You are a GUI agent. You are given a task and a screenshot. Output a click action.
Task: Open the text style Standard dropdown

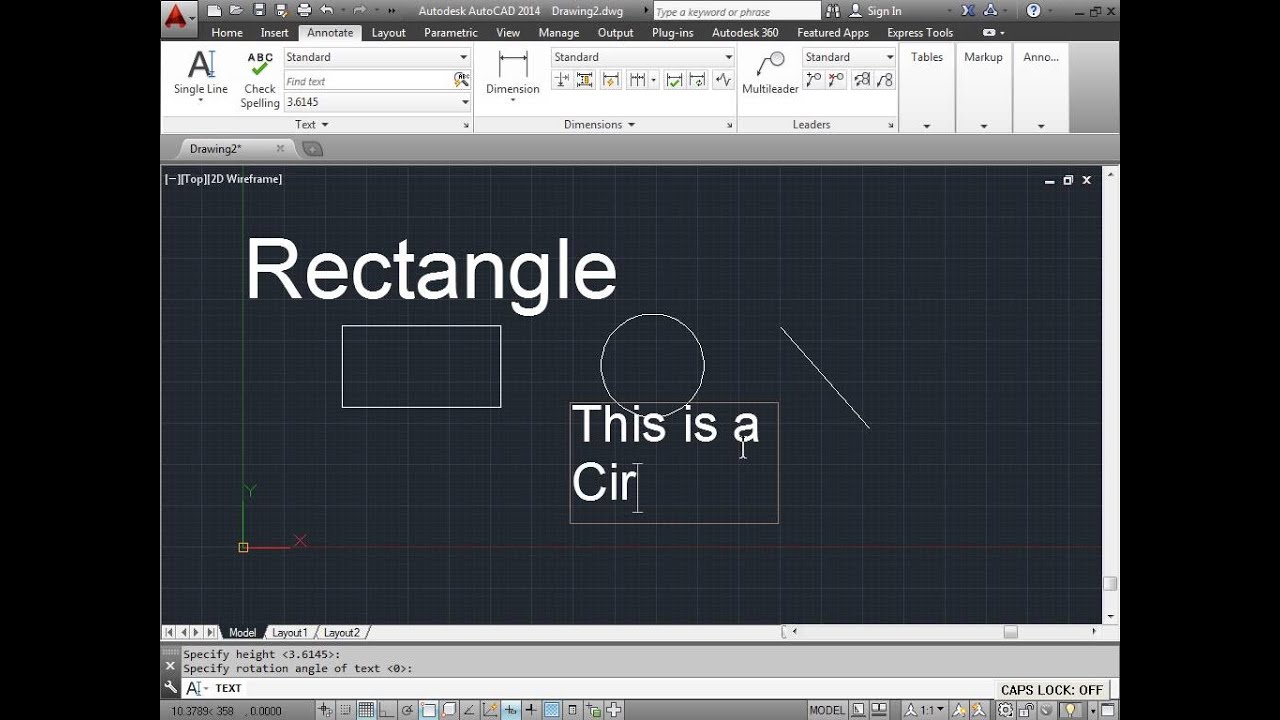(377, 57)
